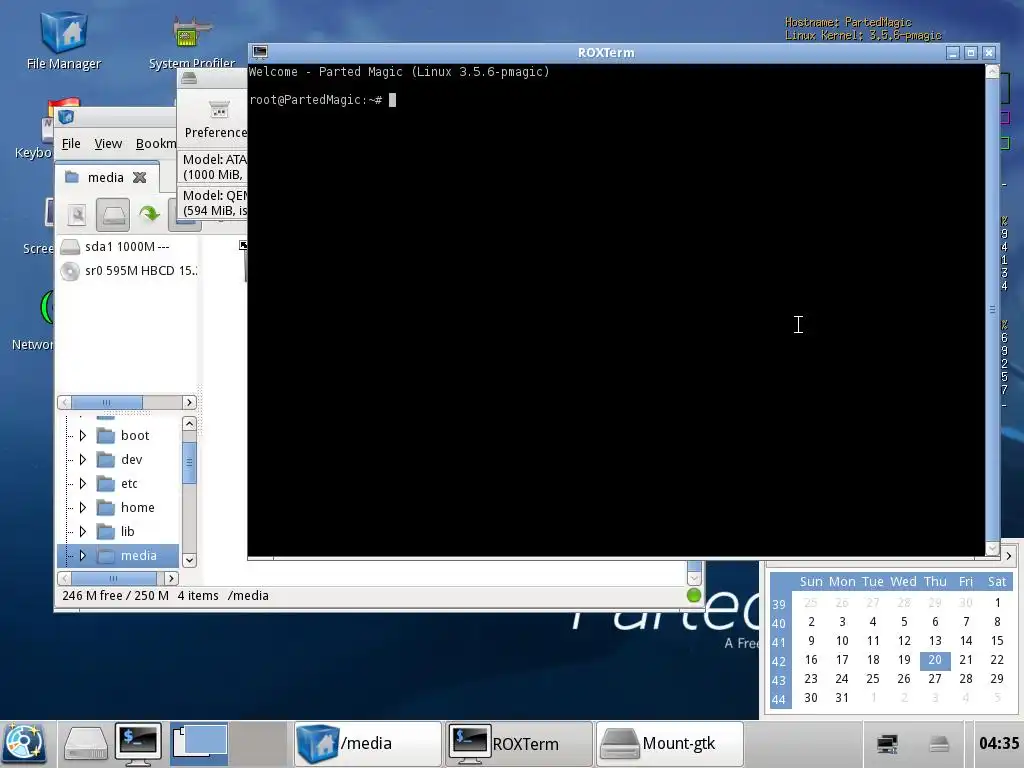1024x768 pixels.
Task: Expand the boot folder in the tree
Action: click(82, 435)
